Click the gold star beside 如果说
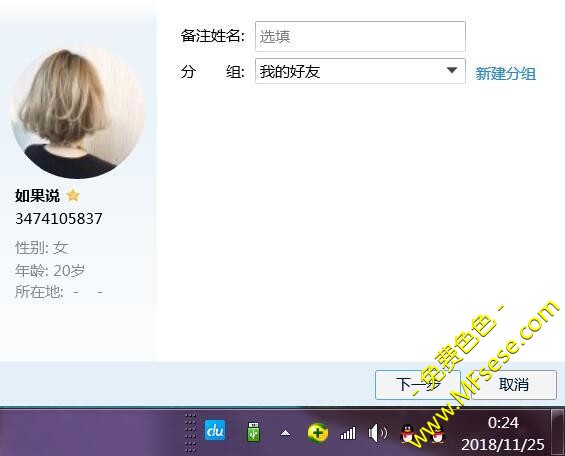The height and width of the screenshot is (456, 565). [x=73, y=195]
